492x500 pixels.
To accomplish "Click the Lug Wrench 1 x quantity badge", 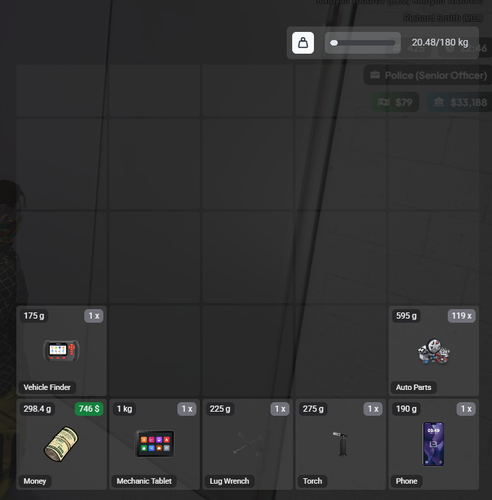I will [x=280, y=409].
